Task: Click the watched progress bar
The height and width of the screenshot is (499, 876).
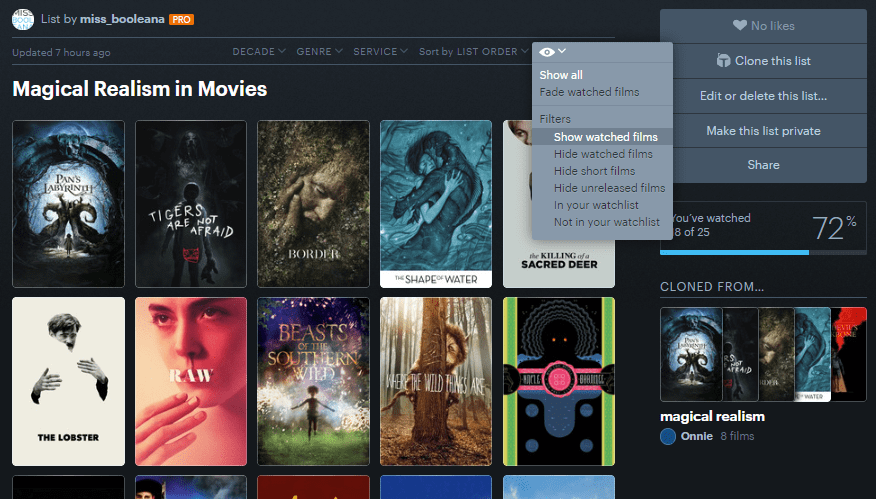Action: pos(763,253)
